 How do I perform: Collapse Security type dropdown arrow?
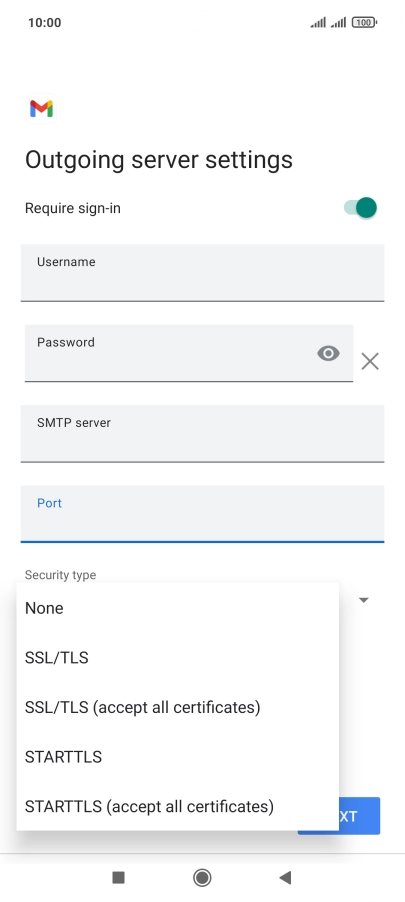pyautogui.click(x=364, y=600)
